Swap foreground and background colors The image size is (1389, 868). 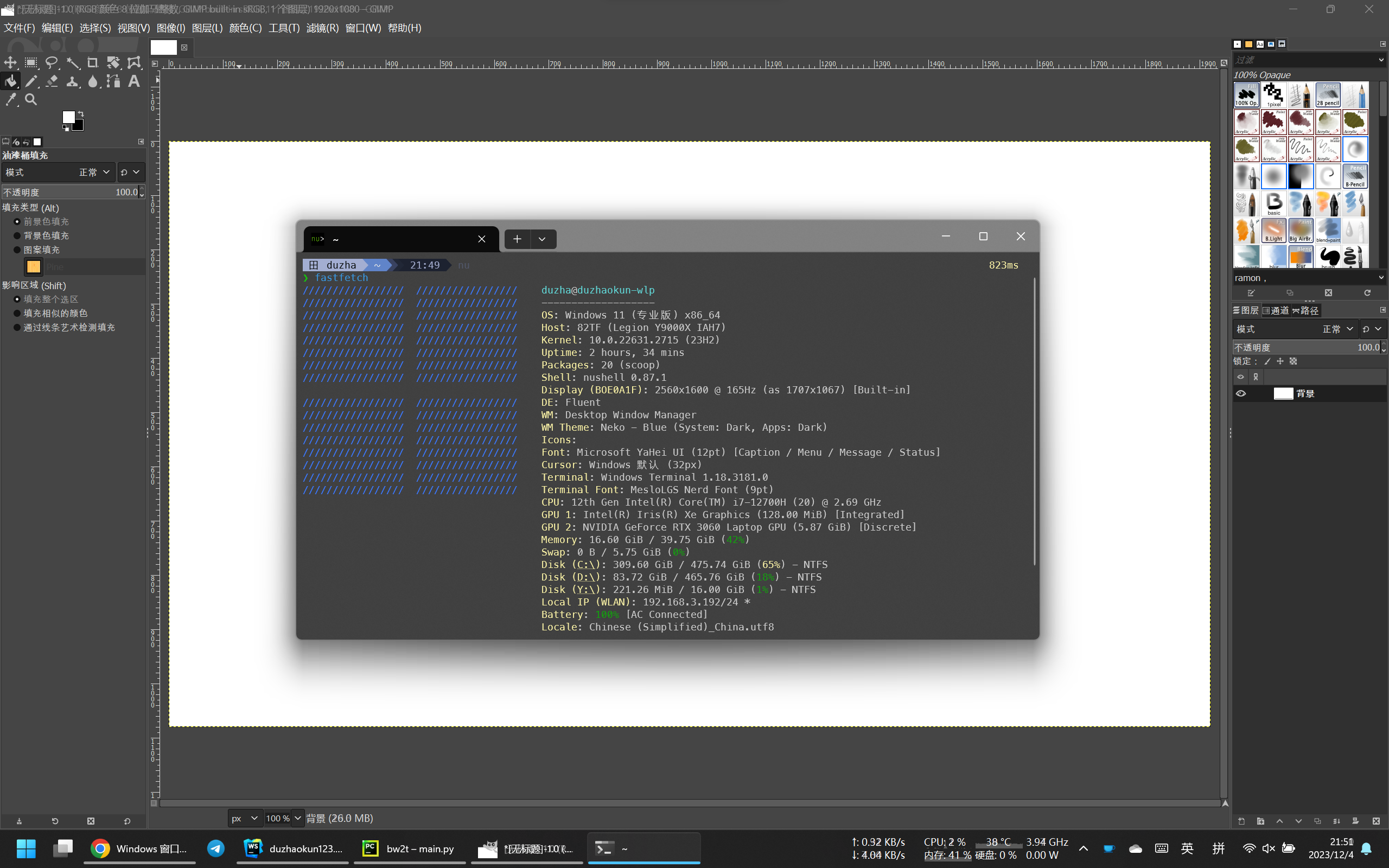point(81,114)
